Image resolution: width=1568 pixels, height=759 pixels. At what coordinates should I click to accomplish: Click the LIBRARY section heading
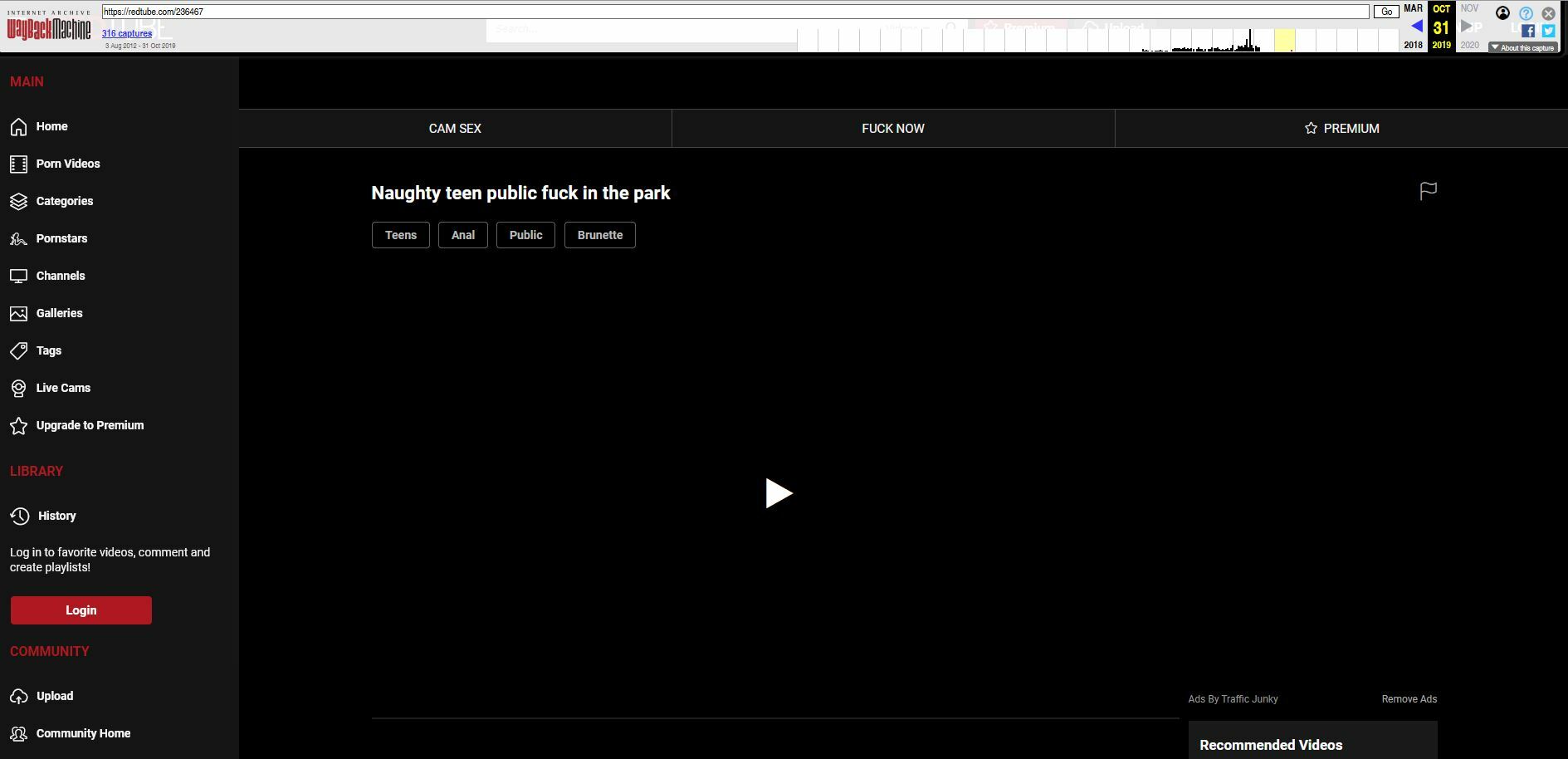[x=37, y=471]
